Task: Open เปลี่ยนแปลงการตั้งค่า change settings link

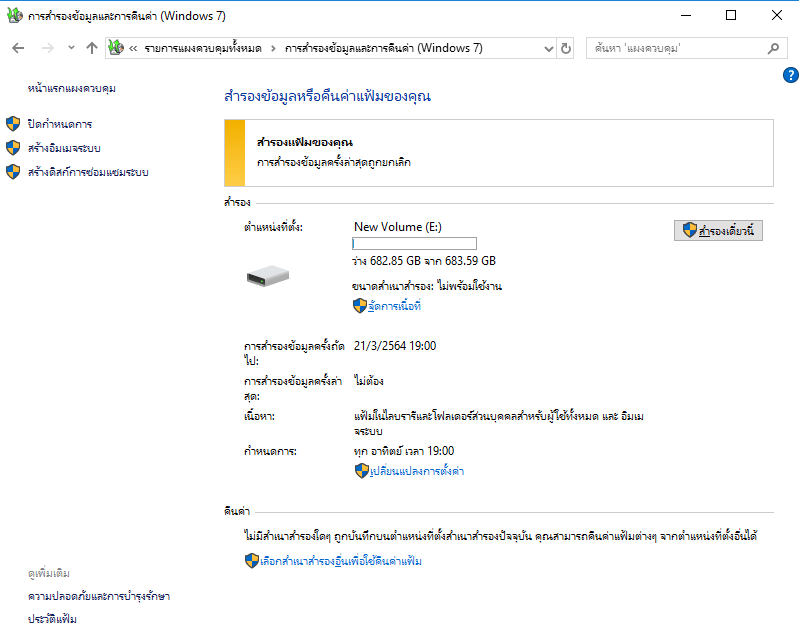Action: click(x=417, y=471)
